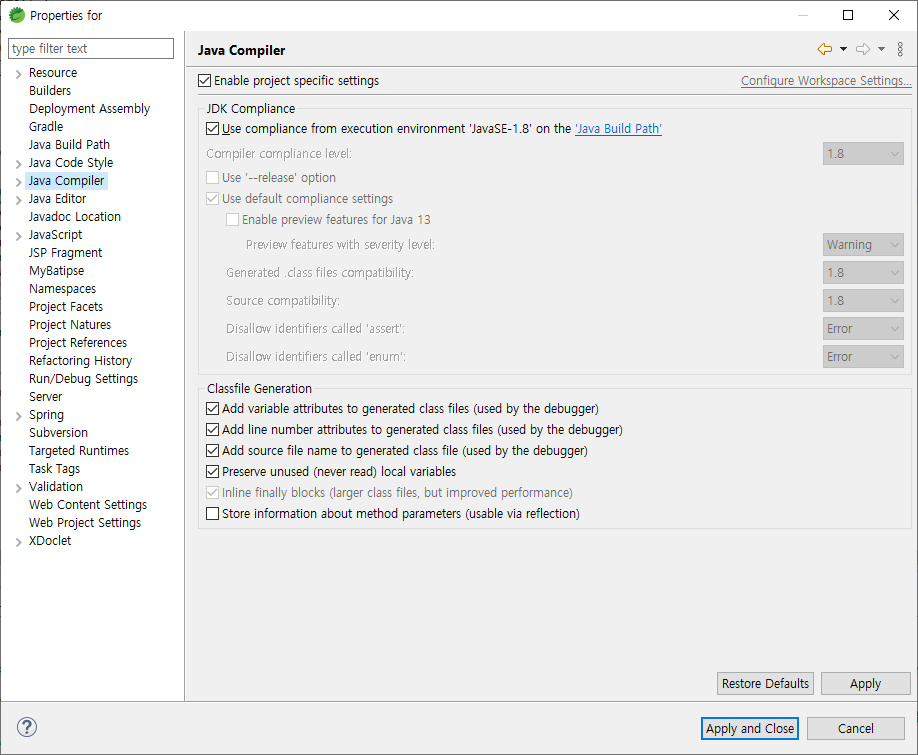Open Disallow identifiers called 'assert' dropdown
The image size is (918, 755).
click(x=863, y=329)
